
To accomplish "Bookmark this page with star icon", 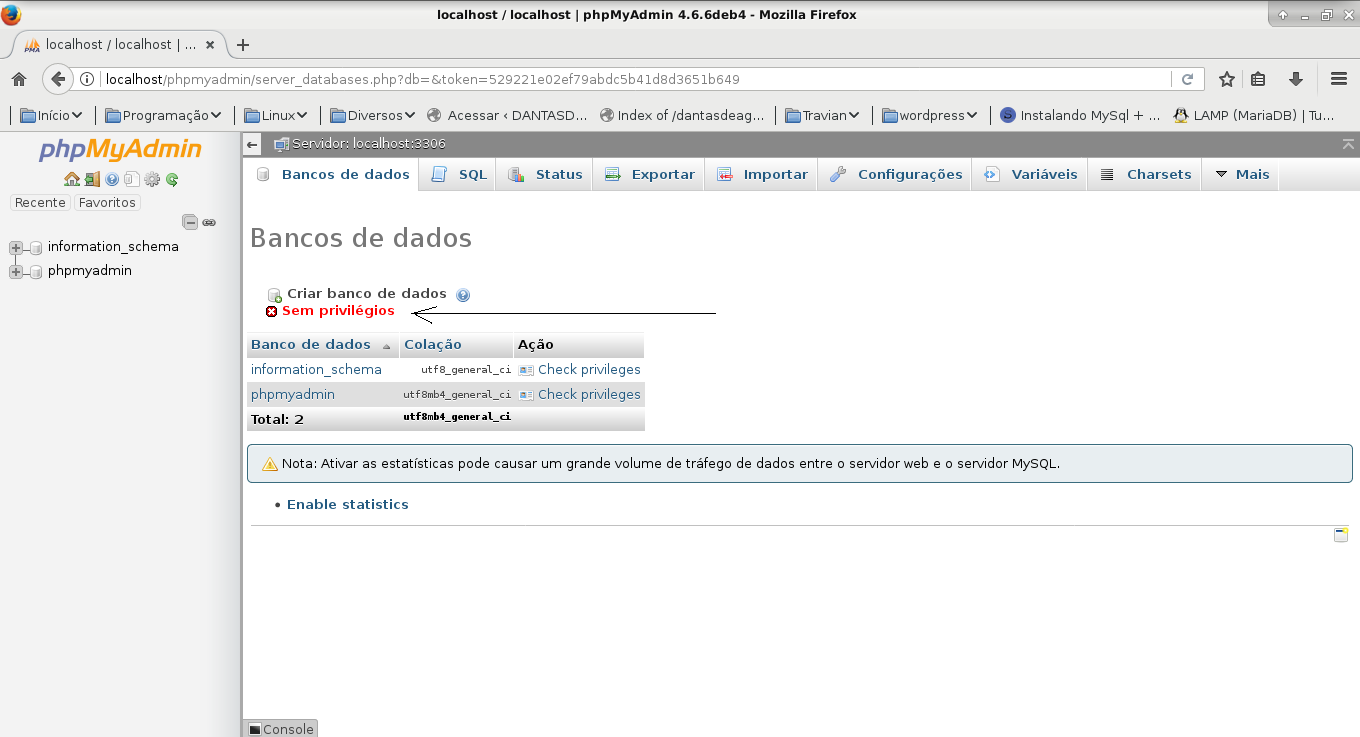I will pos(1227,79).
